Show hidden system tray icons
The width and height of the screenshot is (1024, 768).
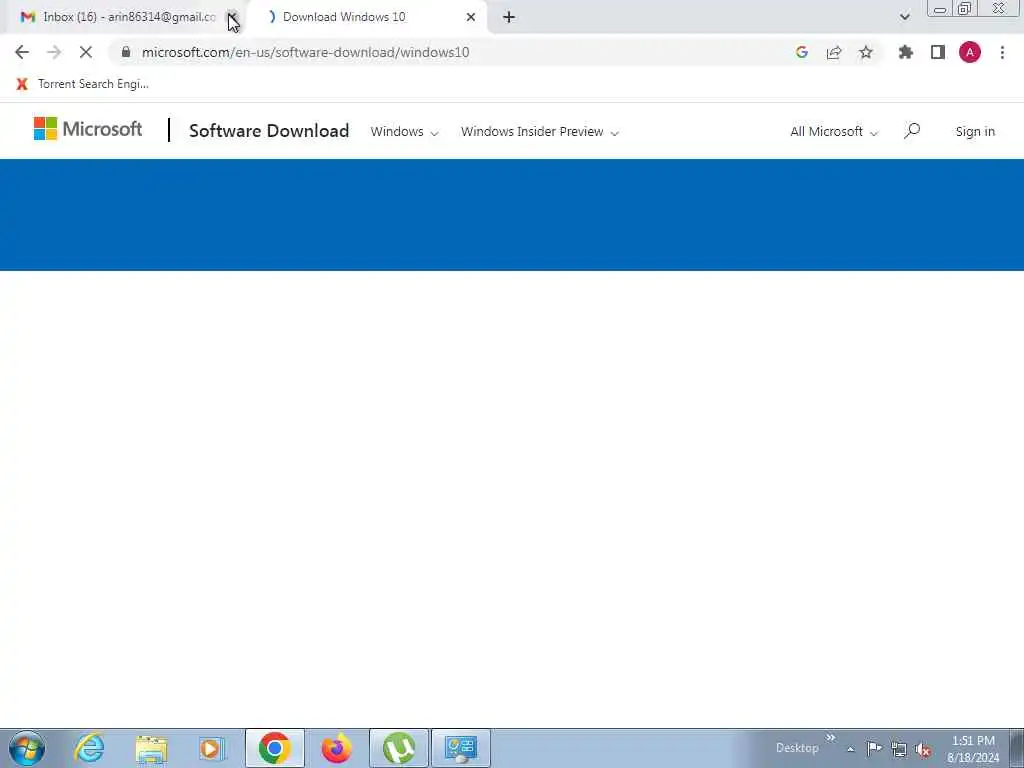click(850, 749)
